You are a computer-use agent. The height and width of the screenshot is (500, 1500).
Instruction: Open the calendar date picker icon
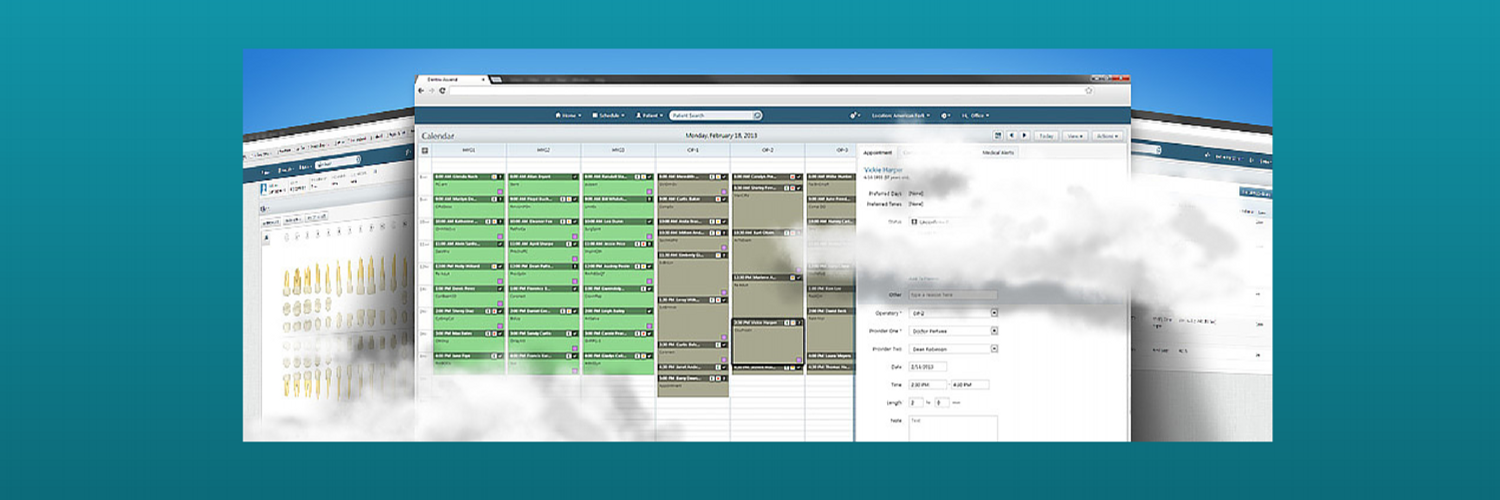pyautogui.click(x=997, y=135)
